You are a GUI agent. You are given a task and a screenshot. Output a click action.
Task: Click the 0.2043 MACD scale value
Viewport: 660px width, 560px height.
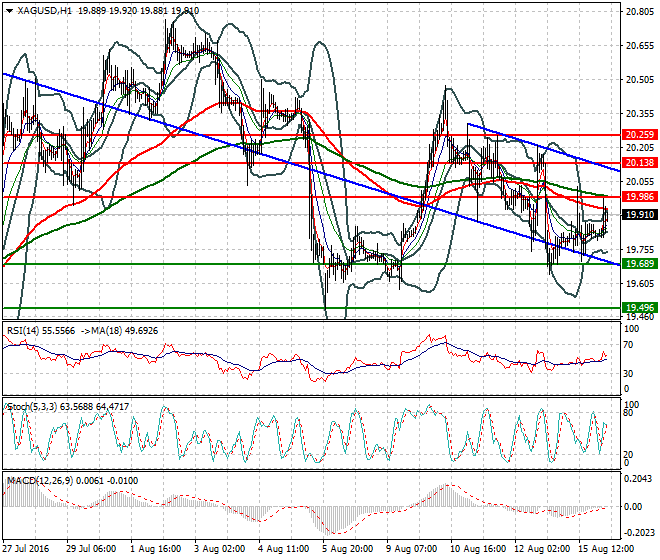[639, 479]
